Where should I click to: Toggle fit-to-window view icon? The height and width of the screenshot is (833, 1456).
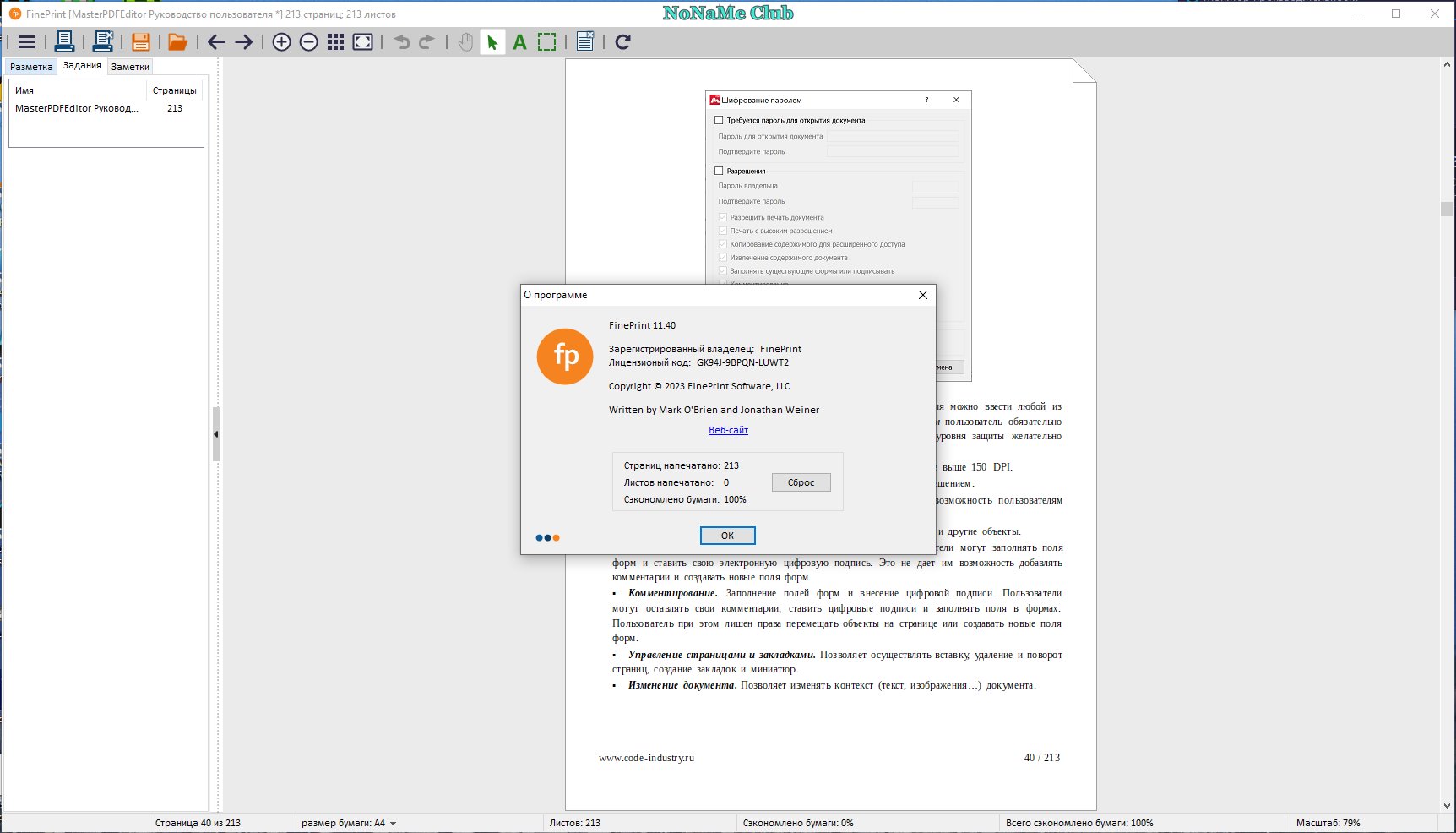pos(363,42)
